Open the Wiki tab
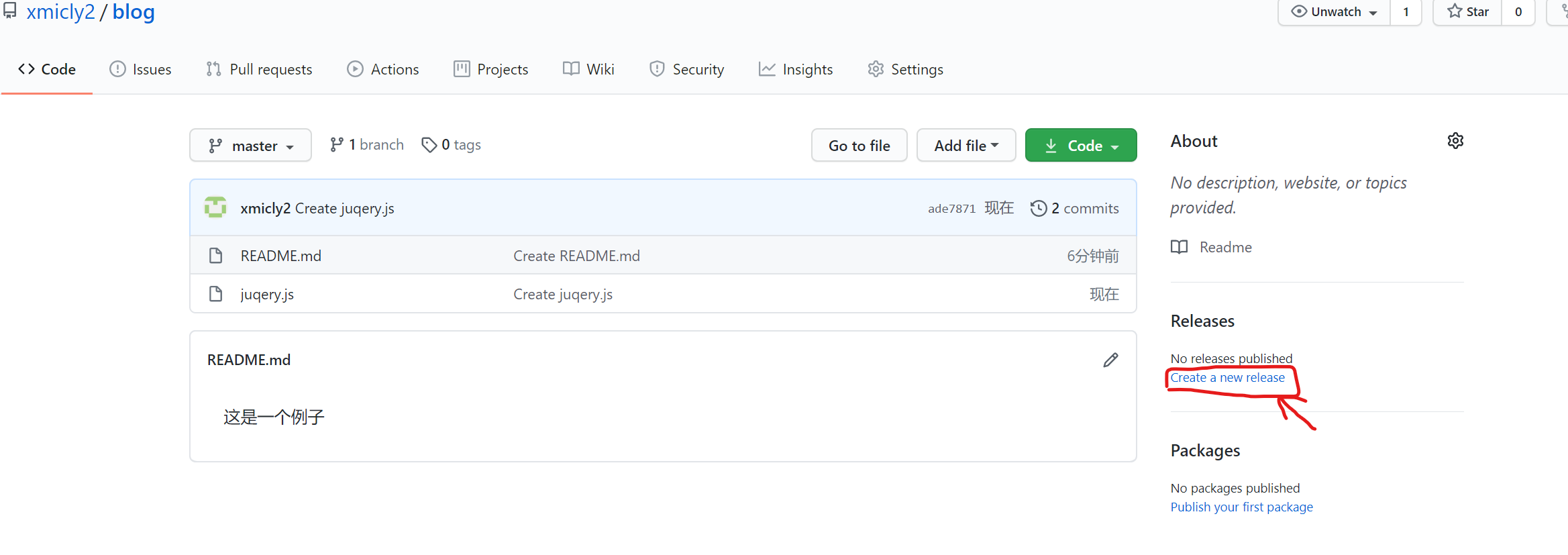The image size is (1568, 555). (588, 69)
